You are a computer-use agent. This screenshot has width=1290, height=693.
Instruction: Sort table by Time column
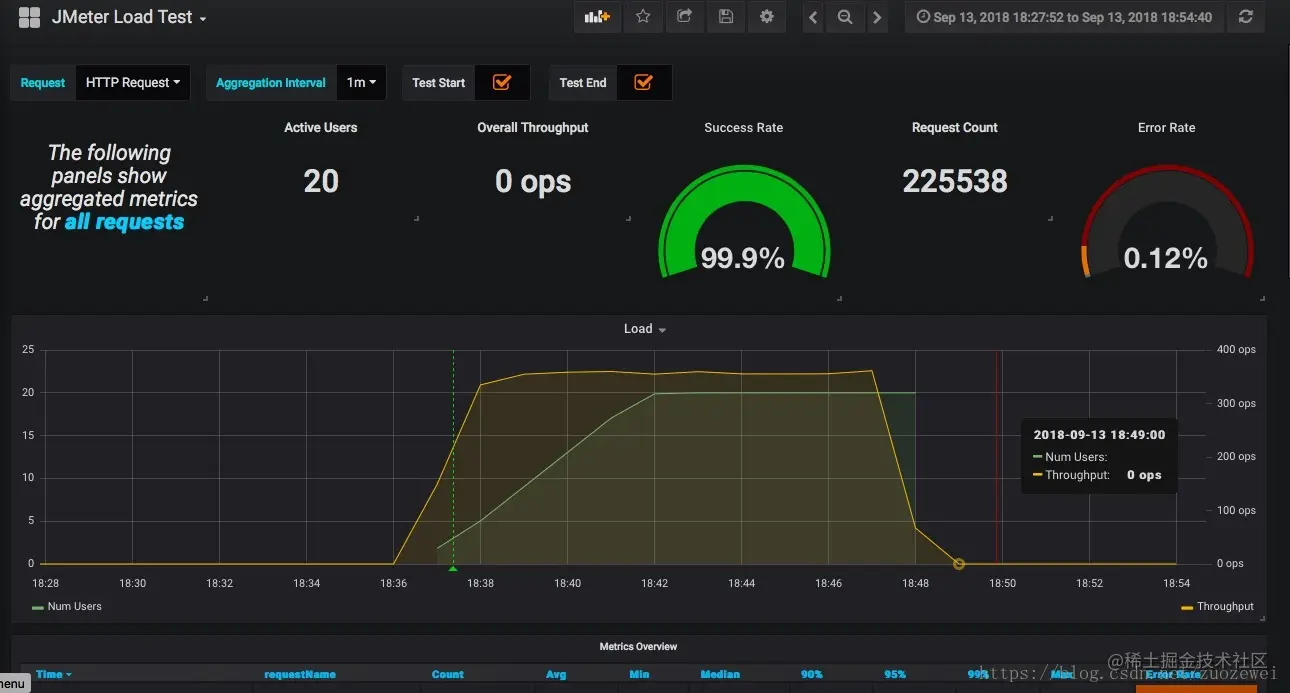[54, 674]
